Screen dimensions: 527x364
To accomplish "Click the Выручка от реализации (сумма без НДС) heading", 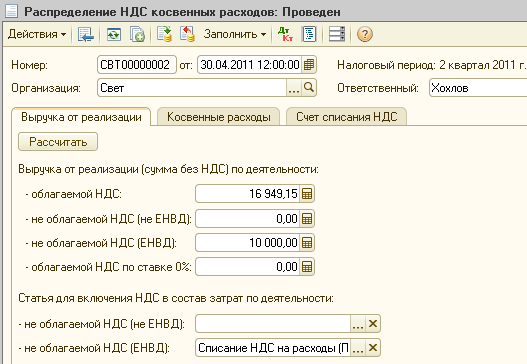I will (x=168, y=169).
